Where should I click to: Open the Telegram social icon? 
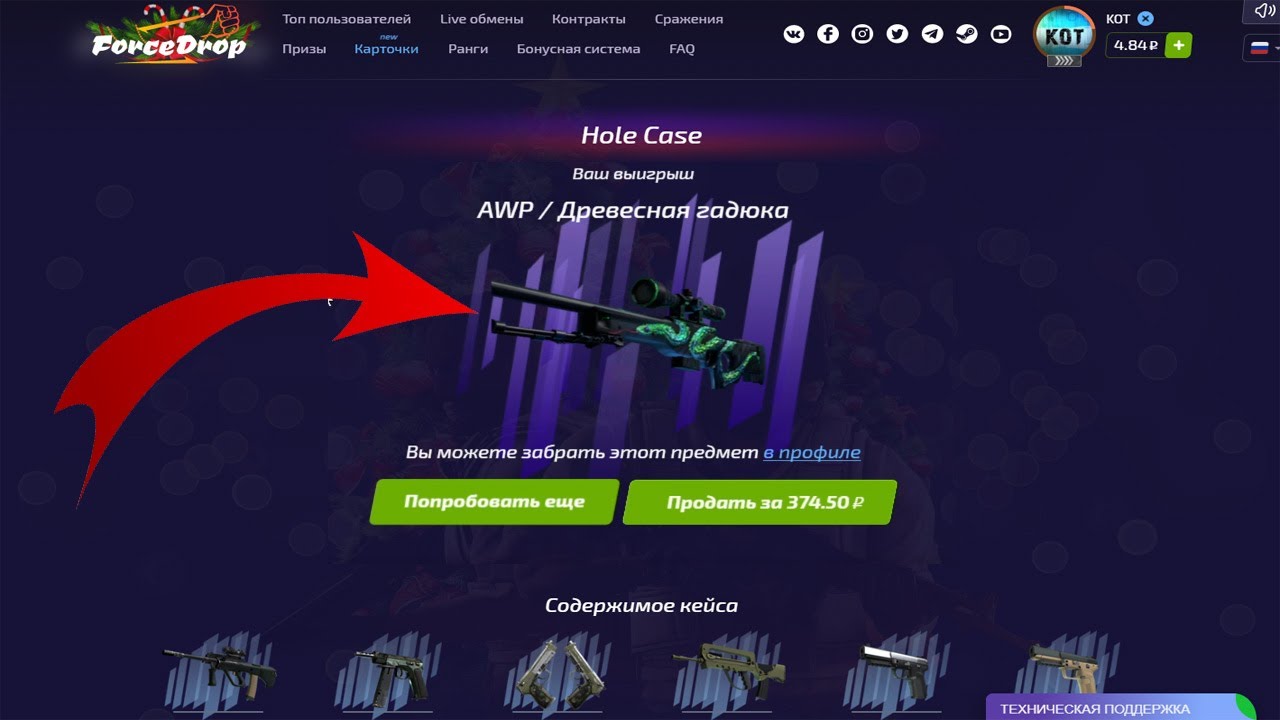[x=932, y=34]
